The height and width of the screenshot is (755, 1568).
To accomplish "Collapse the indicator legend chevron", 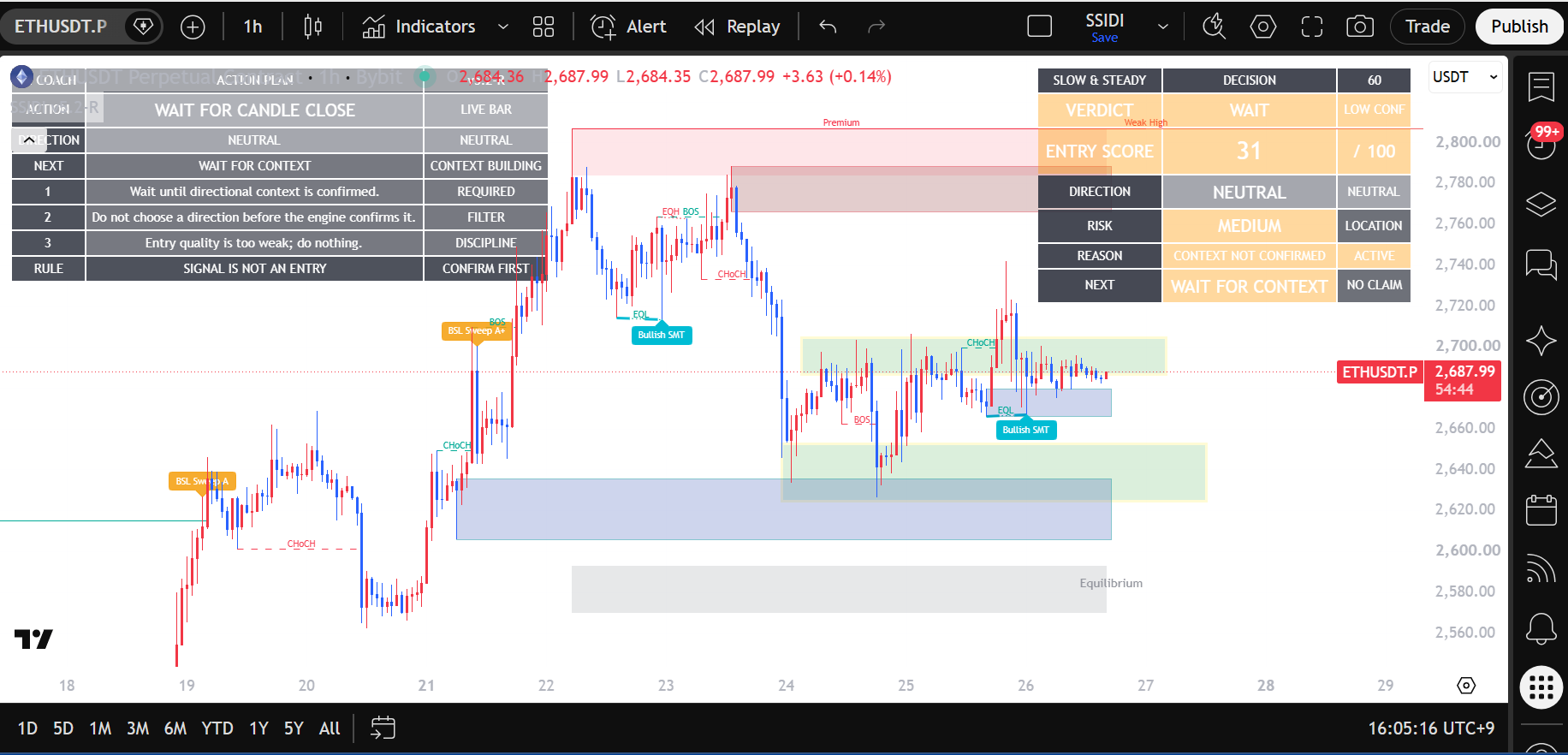I will 29,140.
